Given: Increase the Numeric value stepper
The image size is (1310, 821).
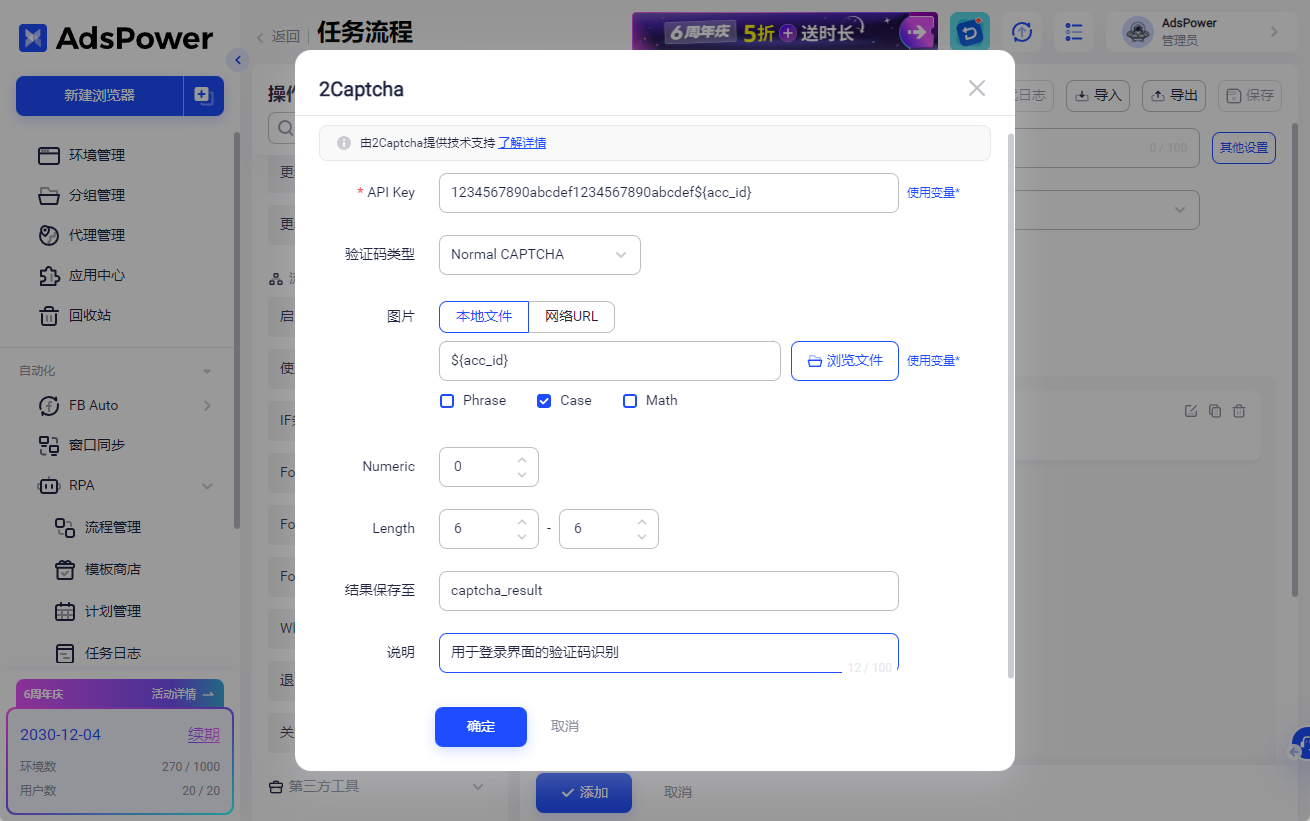Looking at the screenshot, I should click(x=522, y=459).
